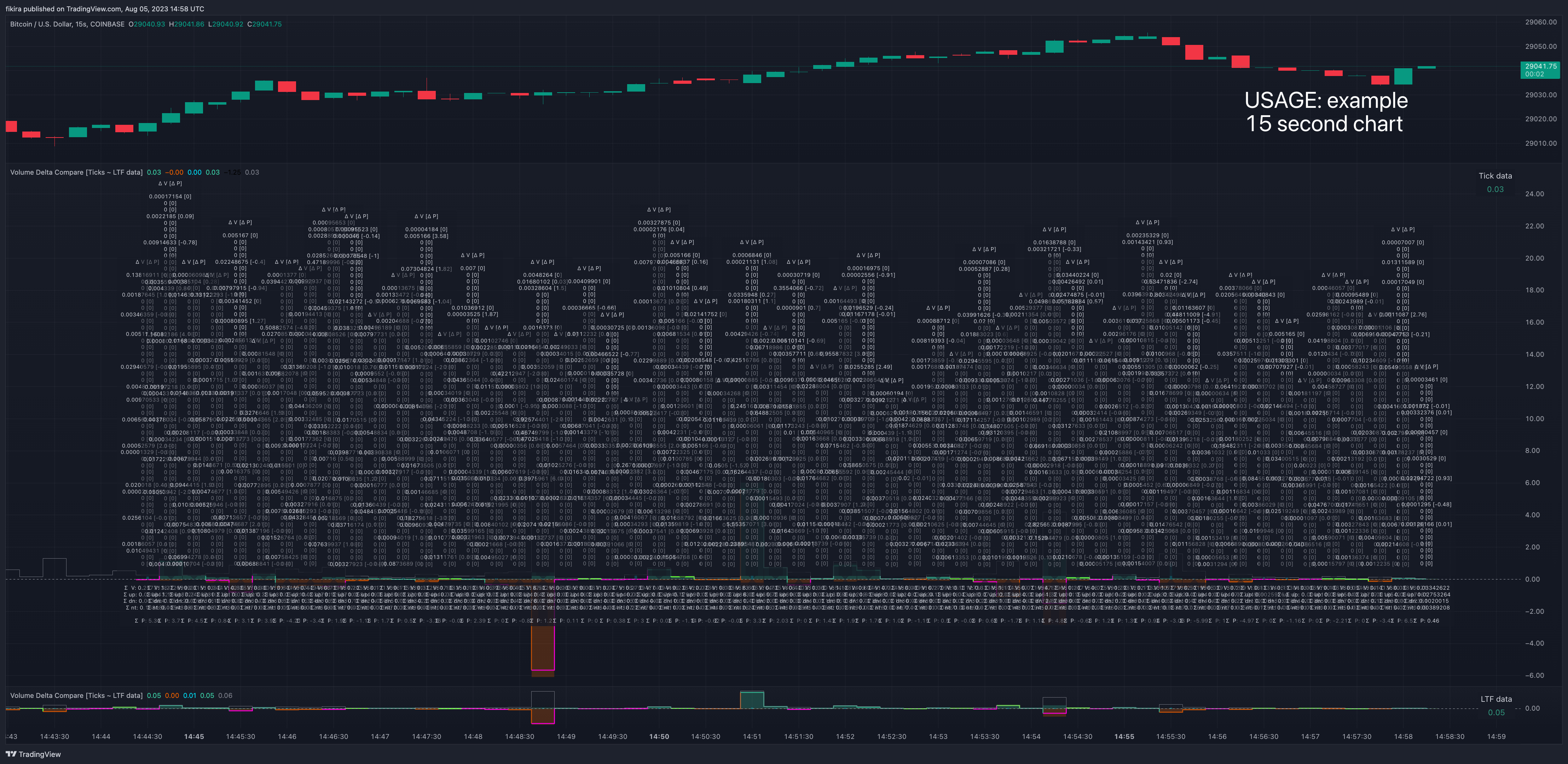This screenshot has width=1568, height=764.
Task: Click the 14:56:30 time axis label
Action: (x=1264, y=737)
